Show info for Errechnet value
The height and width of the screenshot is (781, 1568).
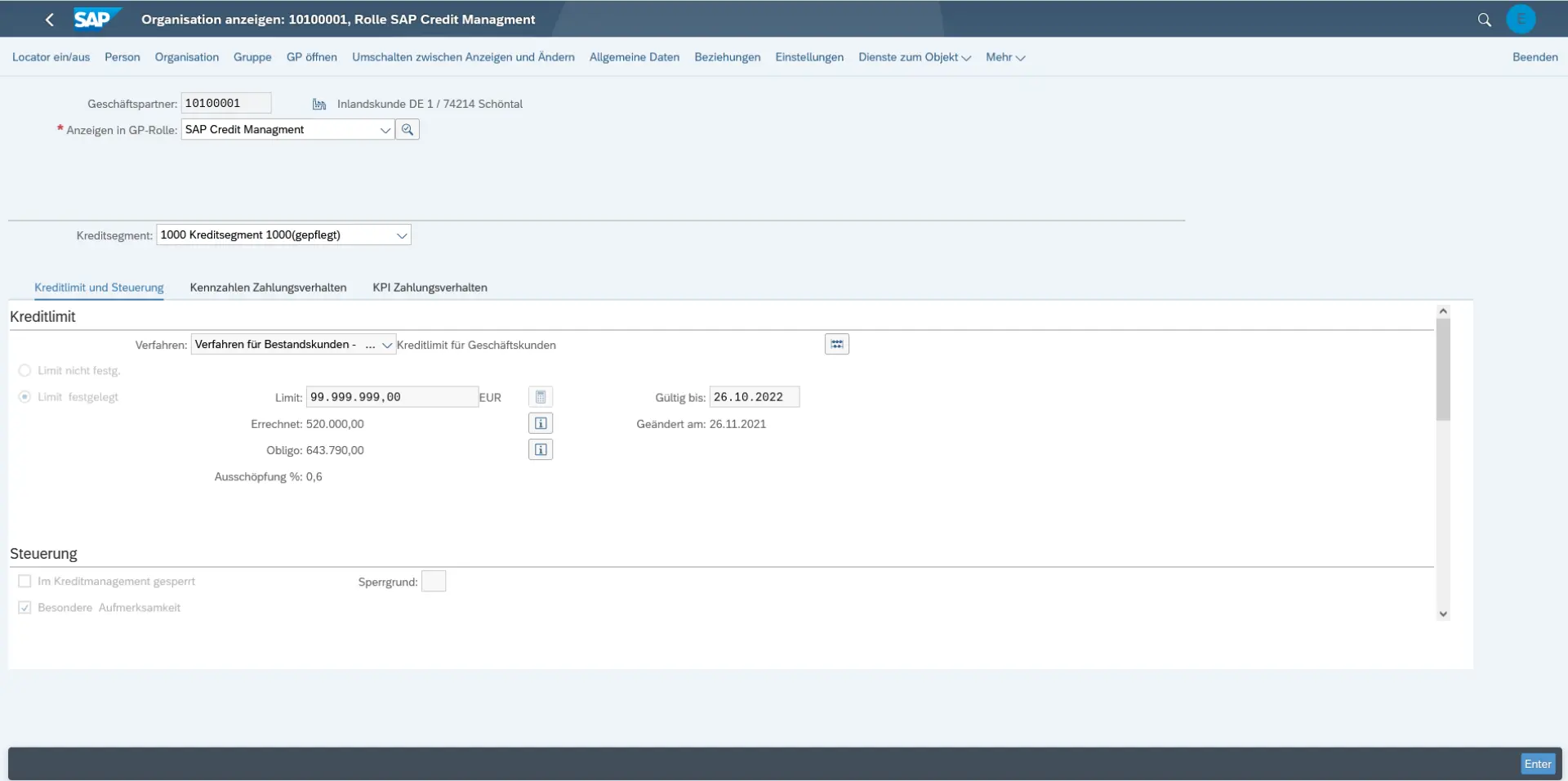(x=541, y=424)
